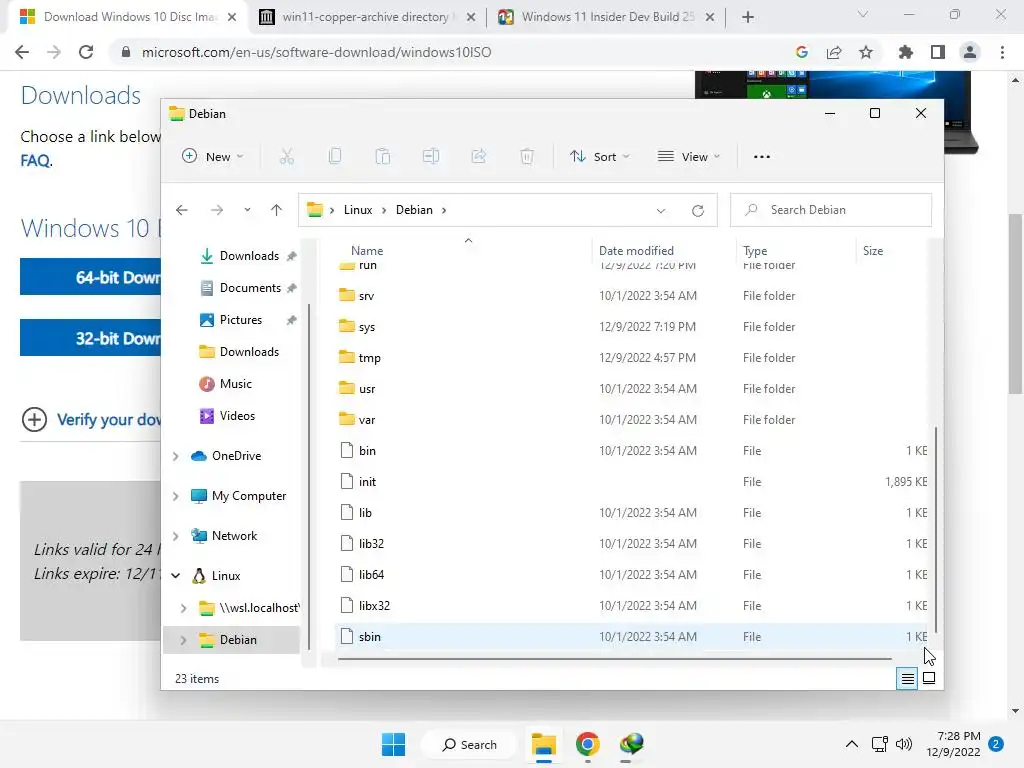Click the Chrome address bar URL

(316, 52)
